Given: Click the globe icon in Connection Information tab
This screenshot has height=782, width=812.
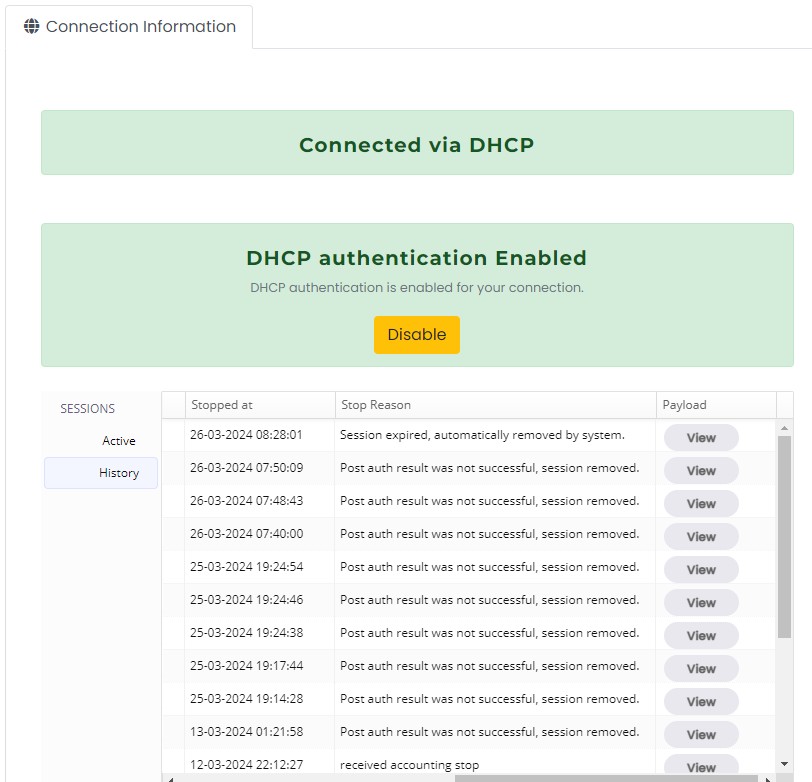Looking at the screenshot, I should click(32, 27).
